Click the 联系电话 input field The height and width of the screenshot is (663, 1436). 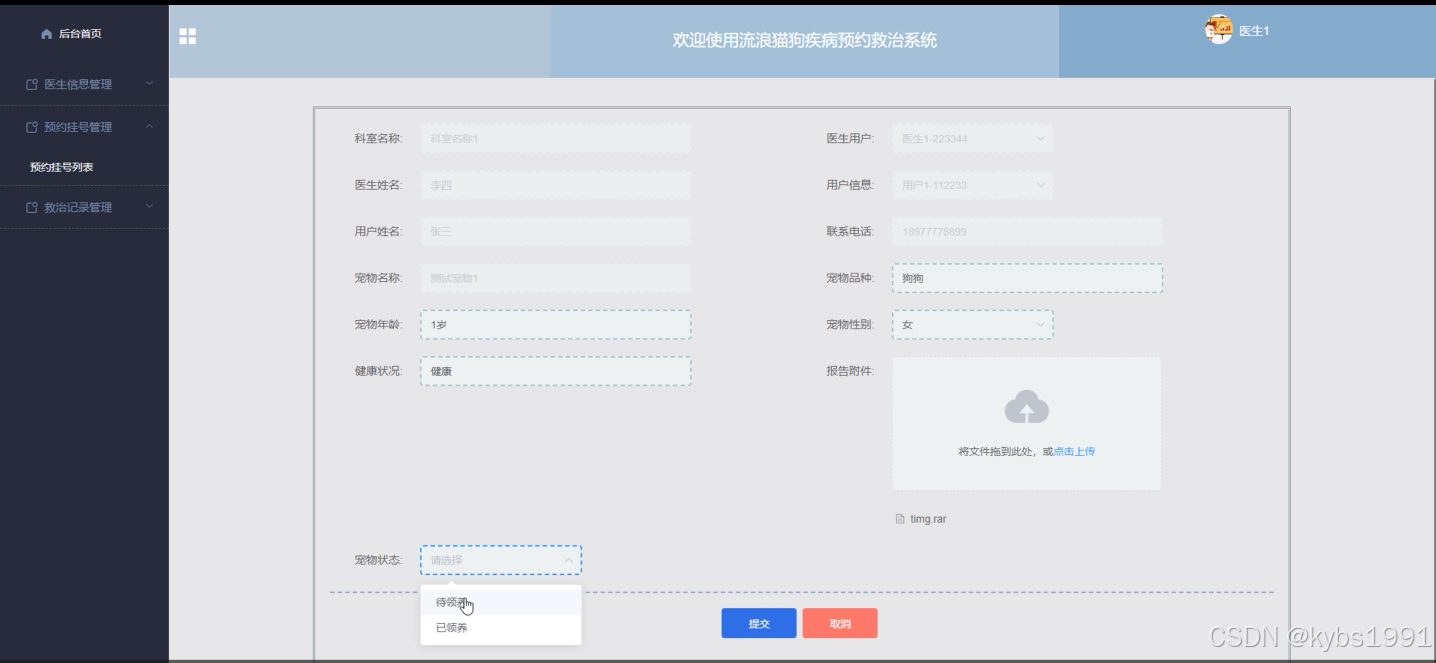(x=1027, y=232)
